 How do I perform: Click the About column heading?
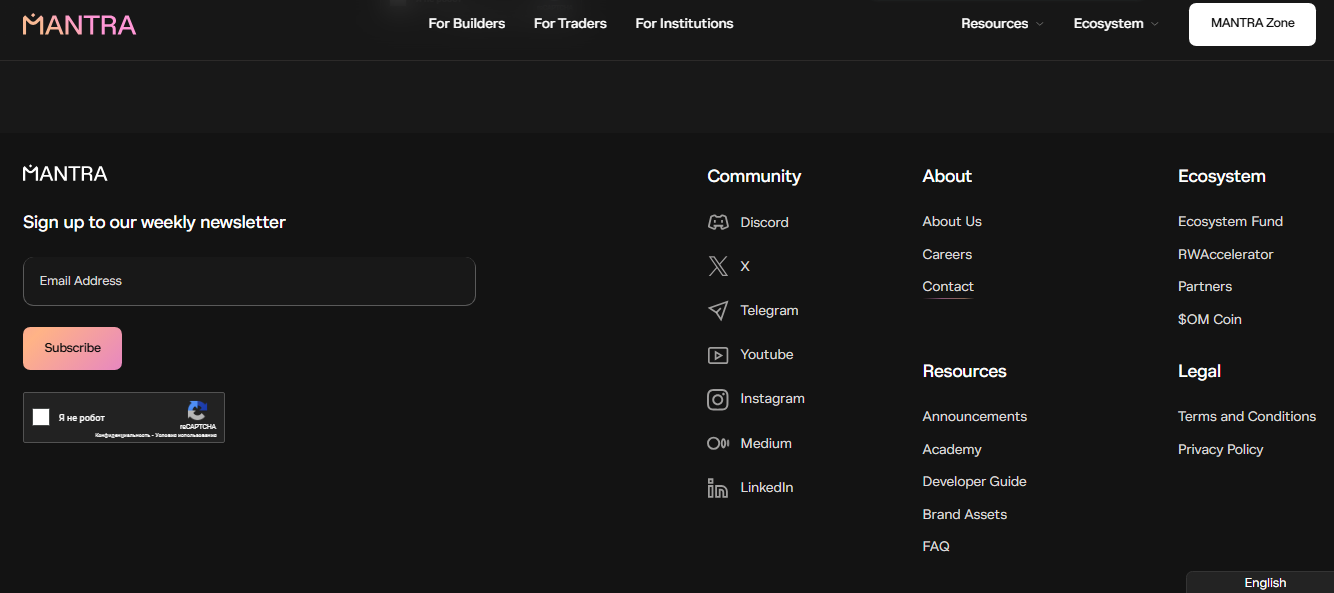[947, 176]
